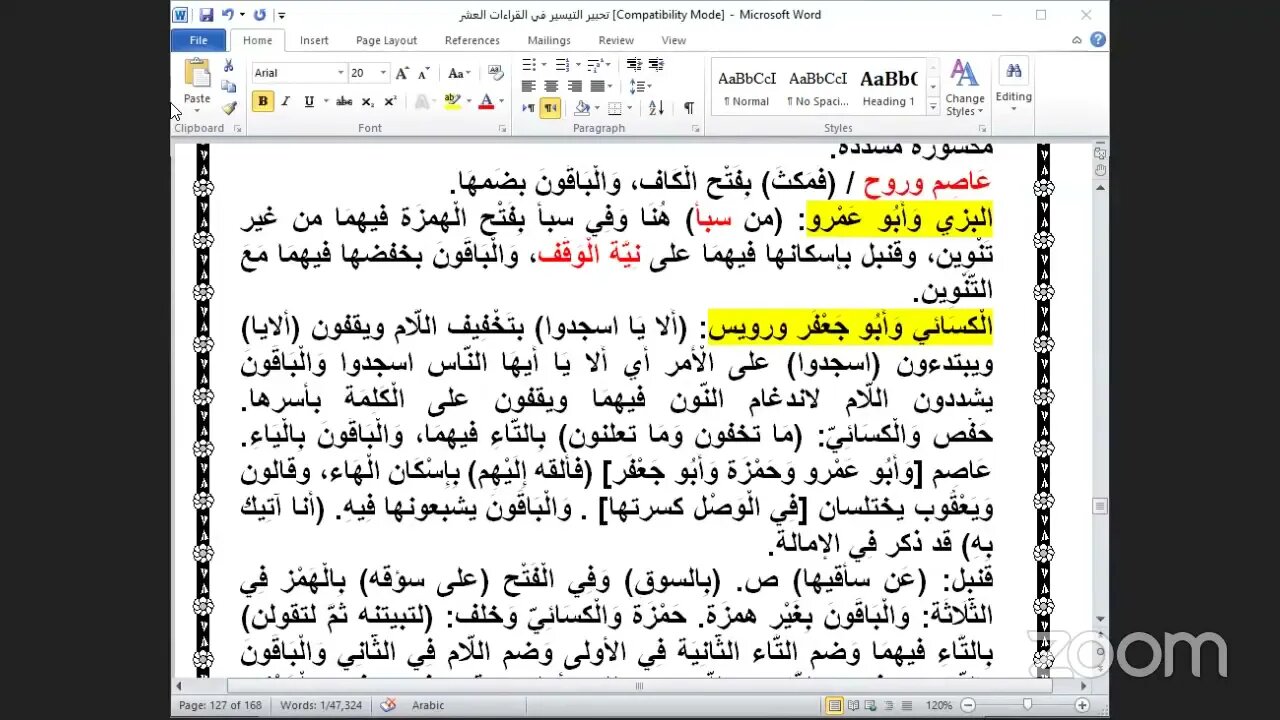
Task: Set right-to-left text direction
Action: tap(550, 108)
